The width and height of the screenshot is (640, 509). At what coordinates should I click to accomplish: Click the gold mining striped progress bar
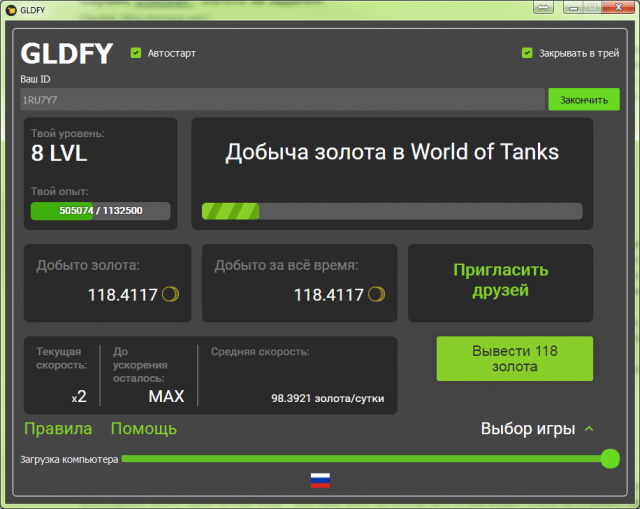(392, 211)
